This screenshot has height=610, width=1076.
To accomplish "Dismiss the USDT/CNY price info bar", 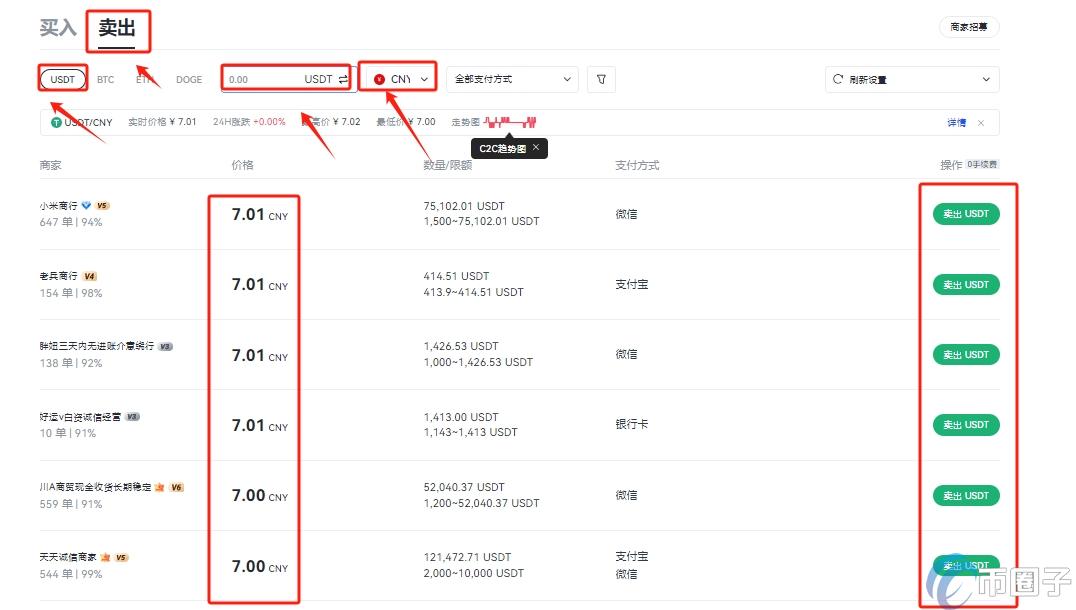I will pyautogui.click(x=979, y=122).
